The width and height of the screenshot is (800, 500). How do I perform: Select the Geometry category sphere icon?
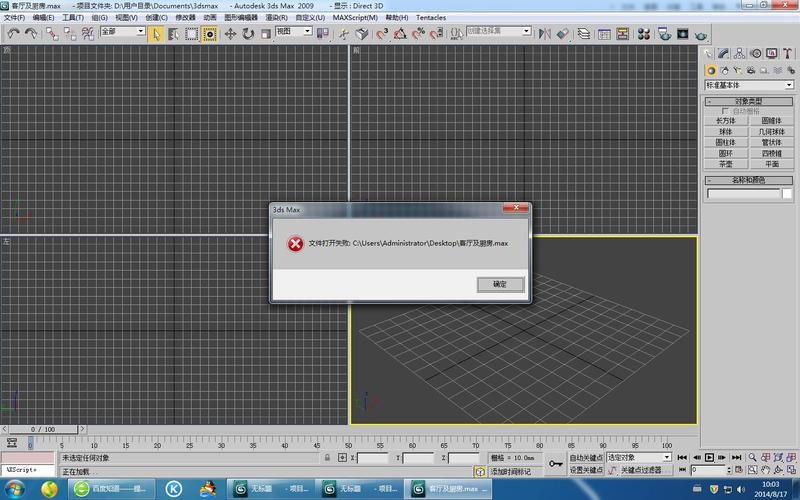[711, 70]
